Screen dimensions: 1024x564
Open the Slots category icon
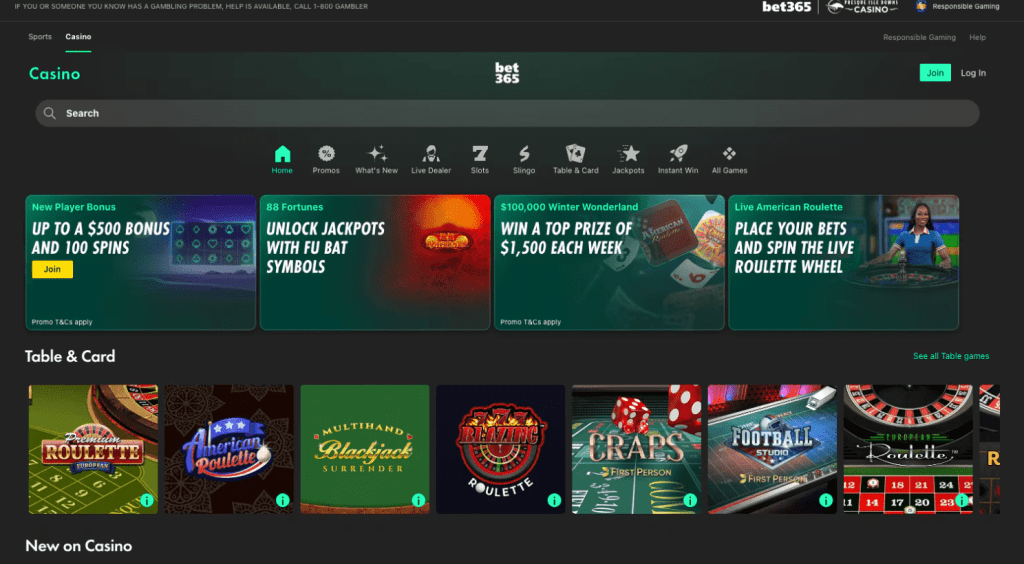click(x=480, y=154)
